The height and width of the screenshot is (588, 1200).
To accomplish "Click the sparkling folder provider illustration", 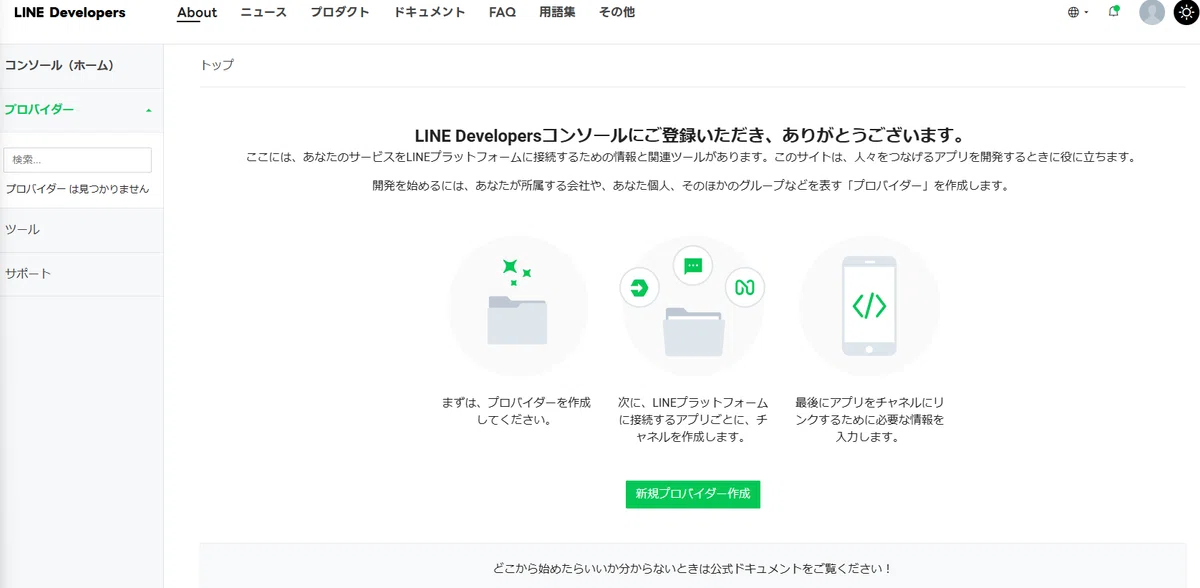I will click(x=518, y=306).
